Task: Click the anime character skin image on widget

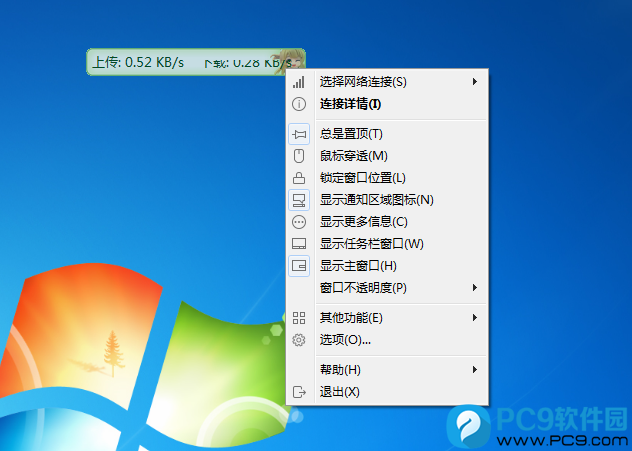Action: point(289,61)
